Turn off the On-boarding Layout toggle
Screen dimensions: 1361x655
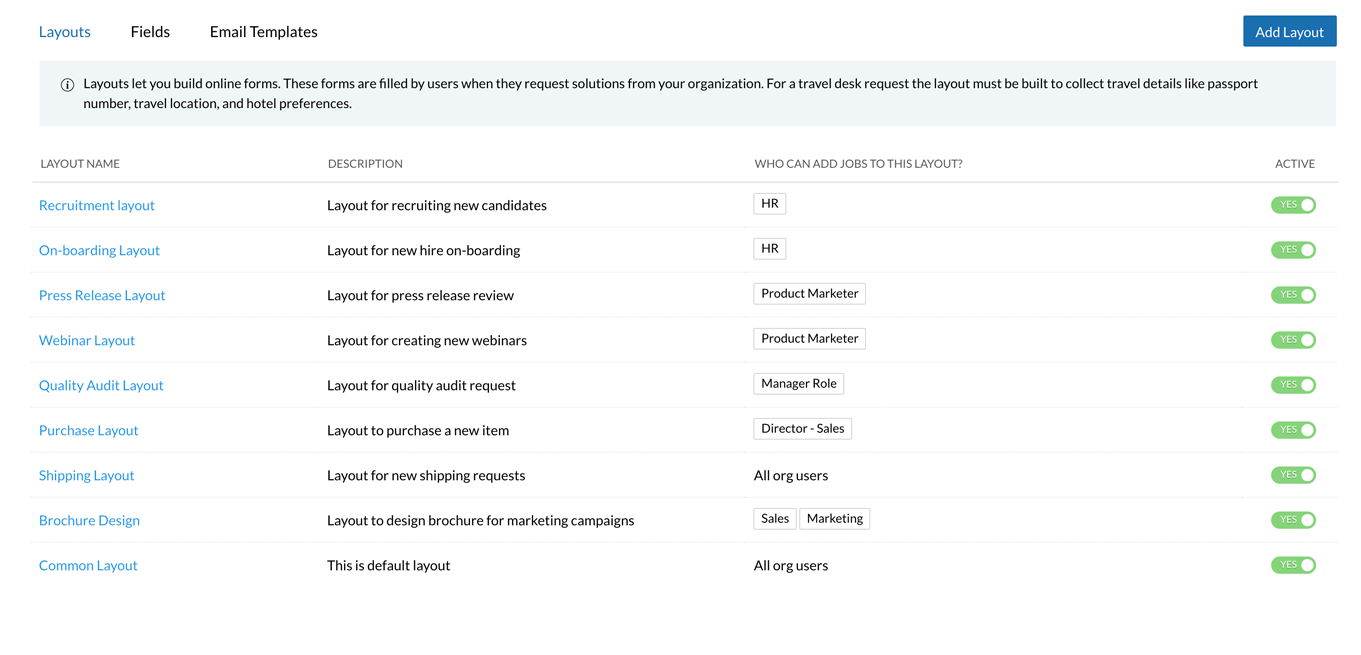pos(1293,250)
